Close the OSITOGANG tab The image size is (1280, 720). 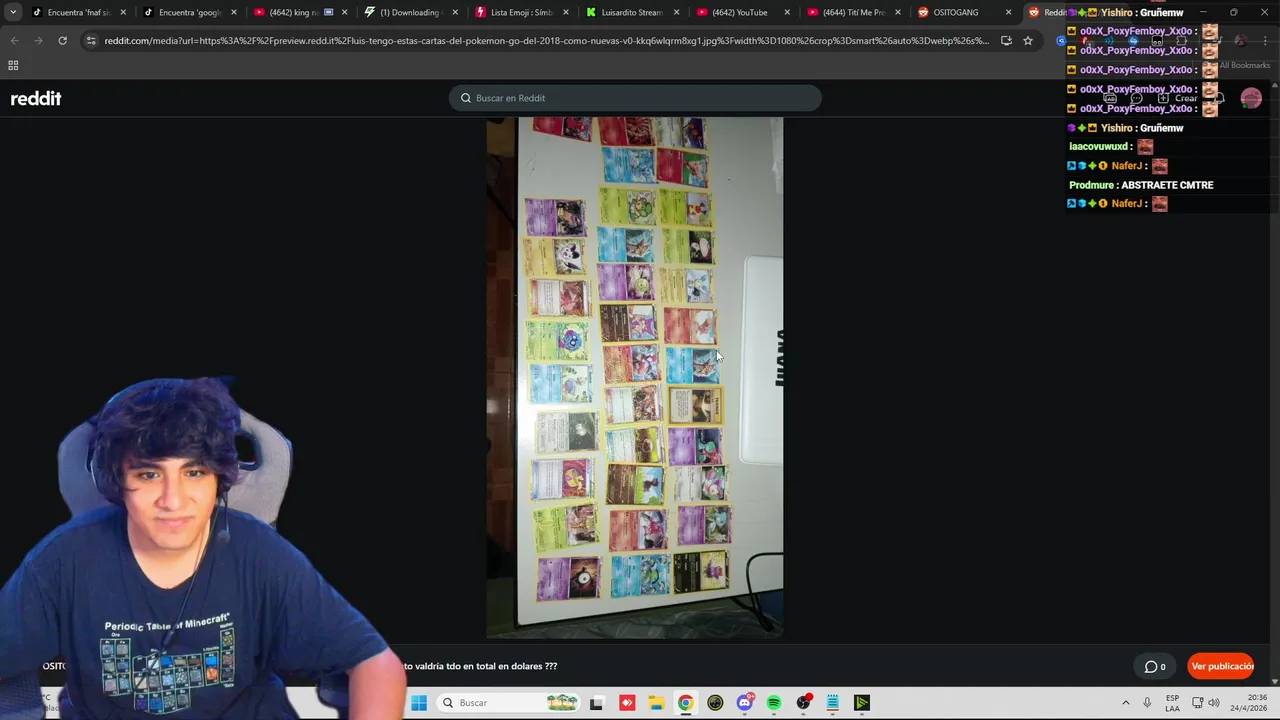pyautogui.click(x=1008, y=12)
